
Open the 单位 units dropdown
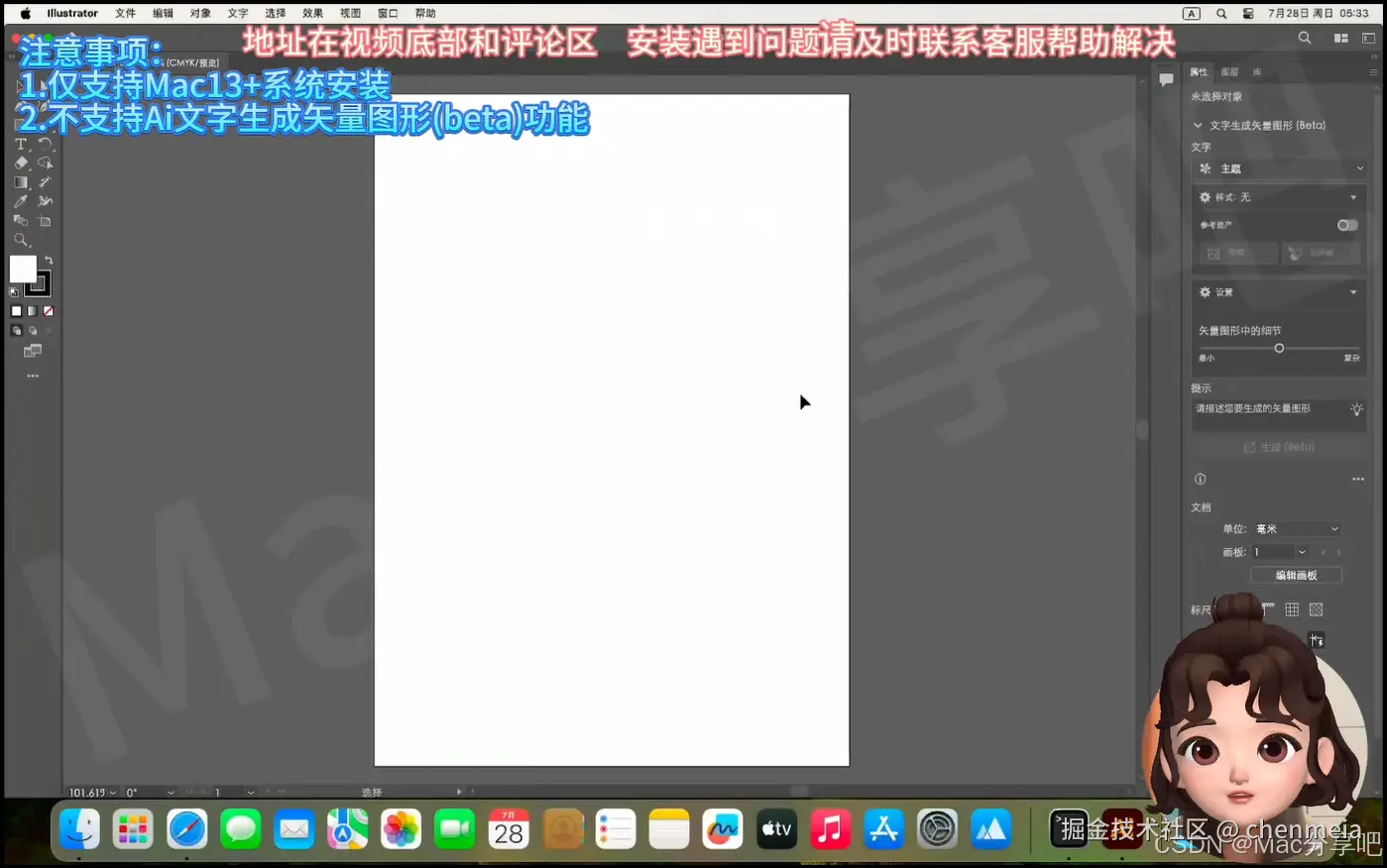[x=1296, y=528]
